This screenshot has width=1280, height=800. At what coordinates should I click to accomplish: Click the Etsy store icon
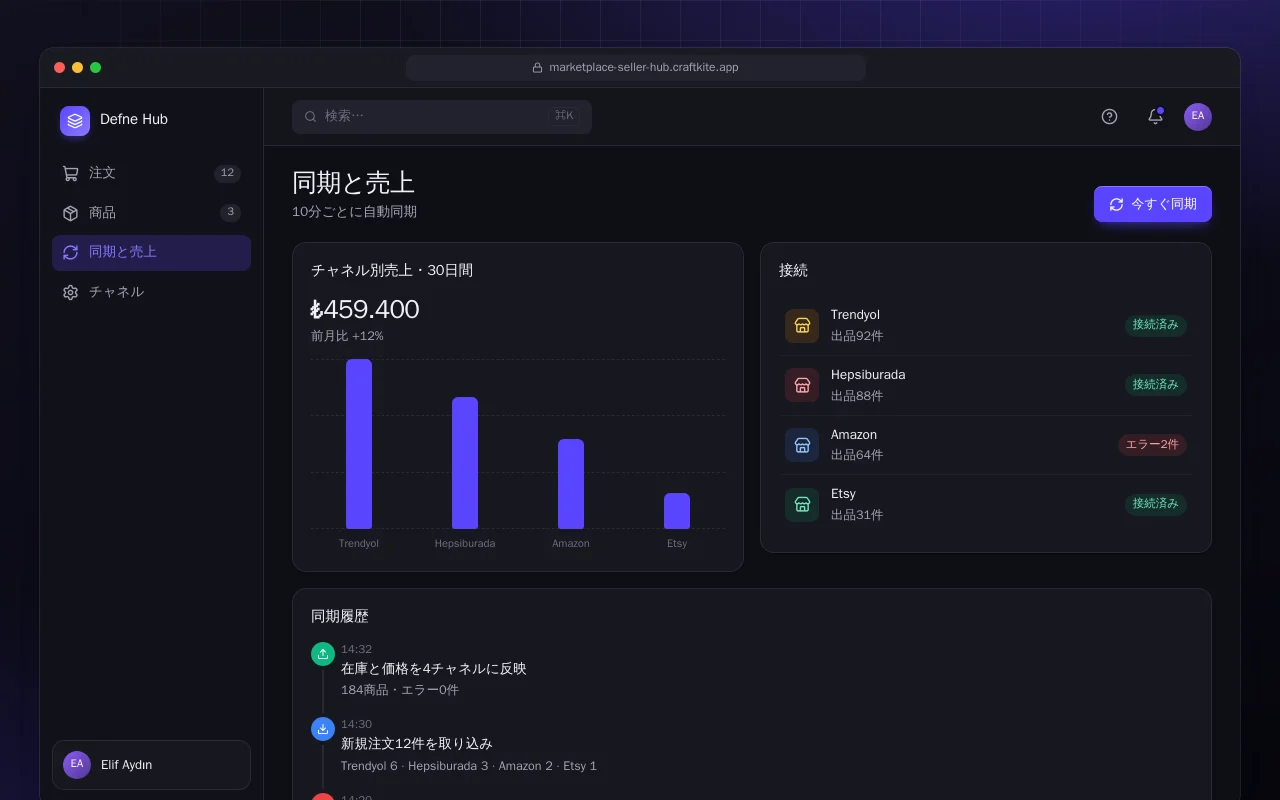pos(802,505)
